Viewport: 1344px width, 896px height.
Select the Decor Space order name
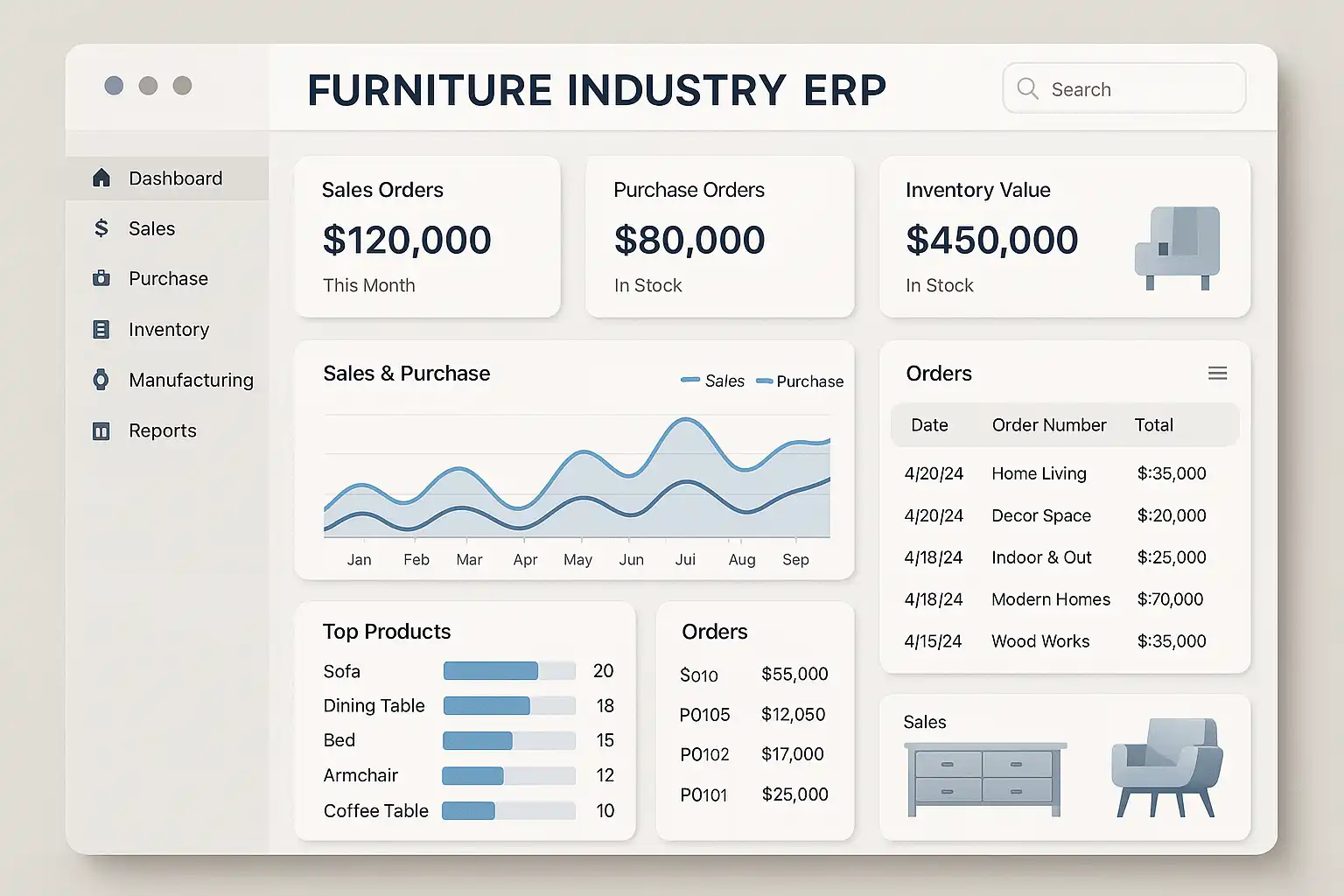pyautogui.click(x=1041, y=515)
